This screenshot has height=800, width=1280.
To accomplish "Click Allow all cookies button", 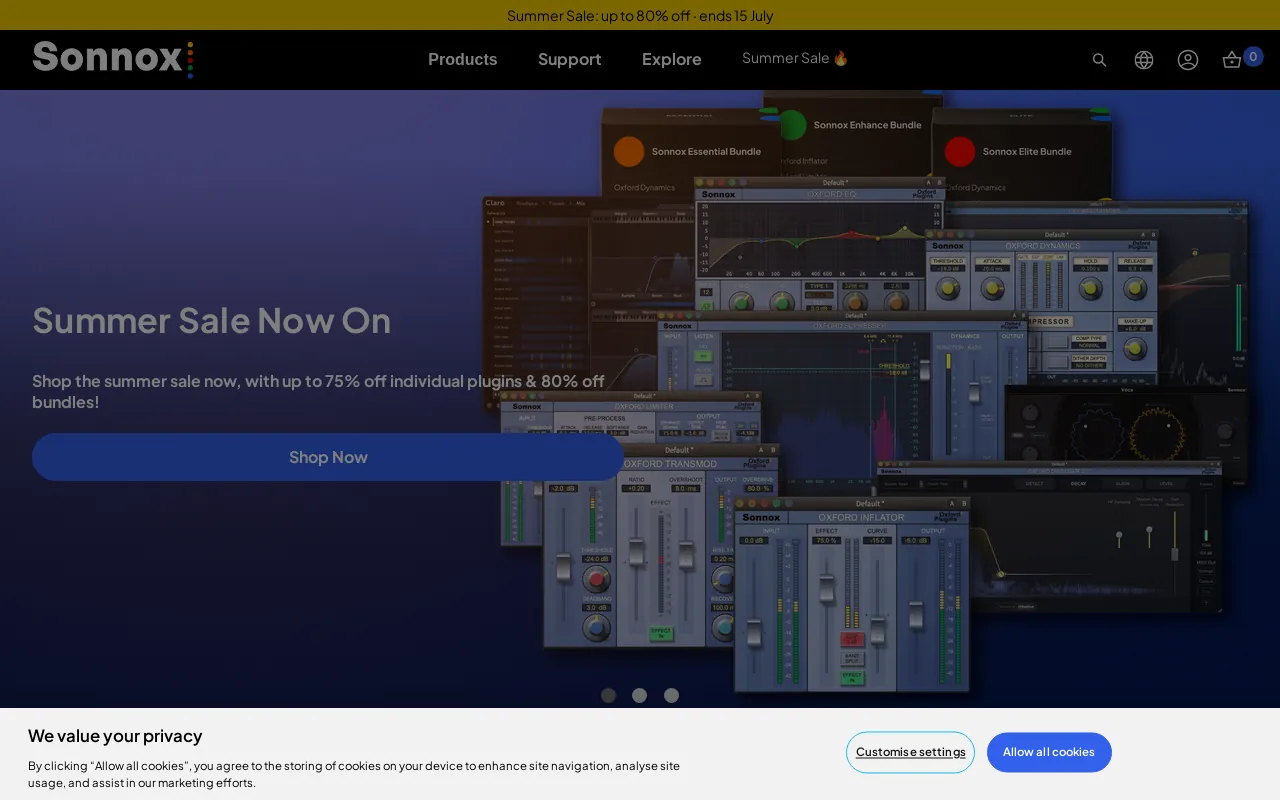I will click(1049, 752).
